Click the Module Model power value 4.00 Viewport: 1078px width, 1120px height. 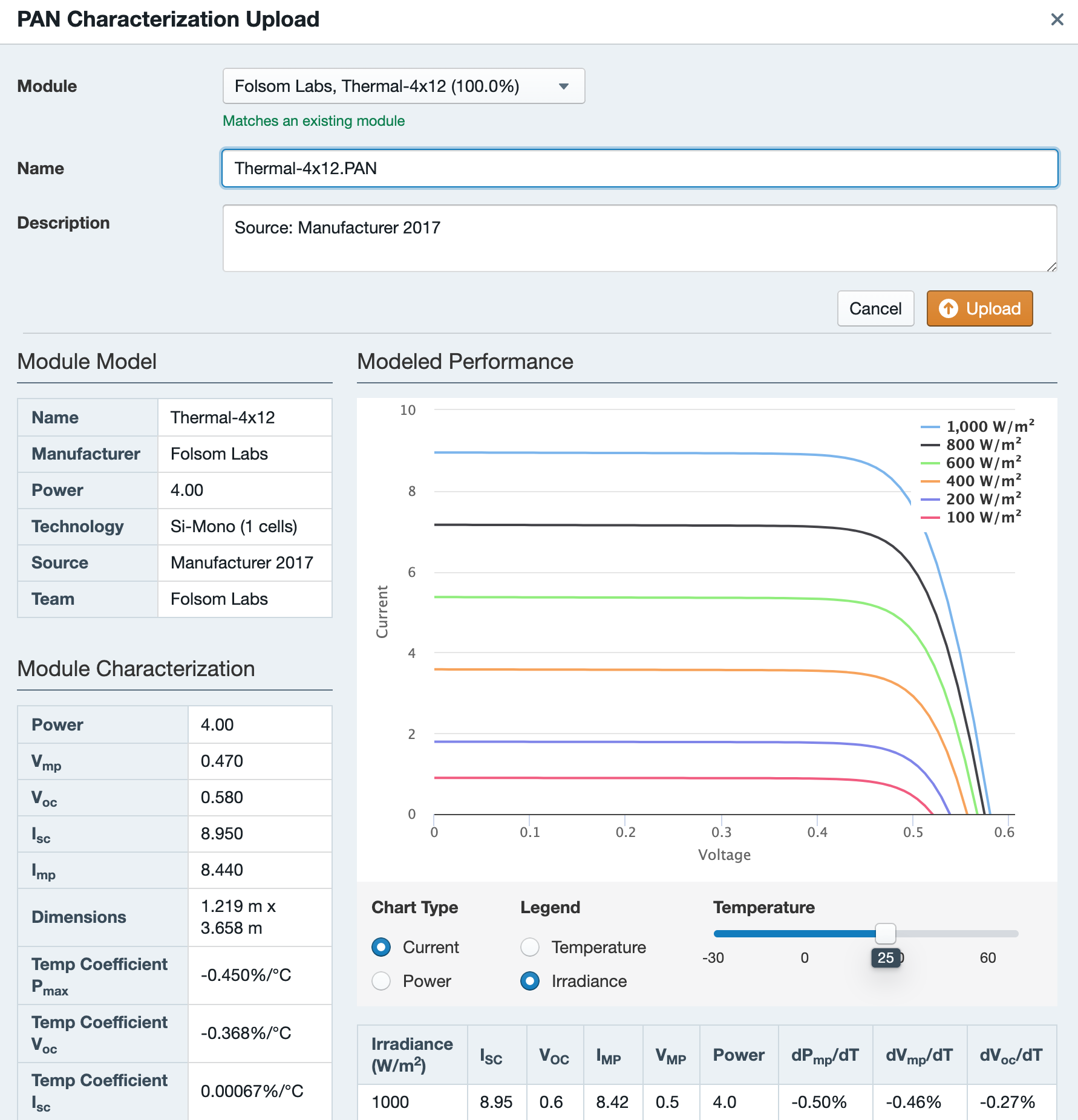(245, 490)
